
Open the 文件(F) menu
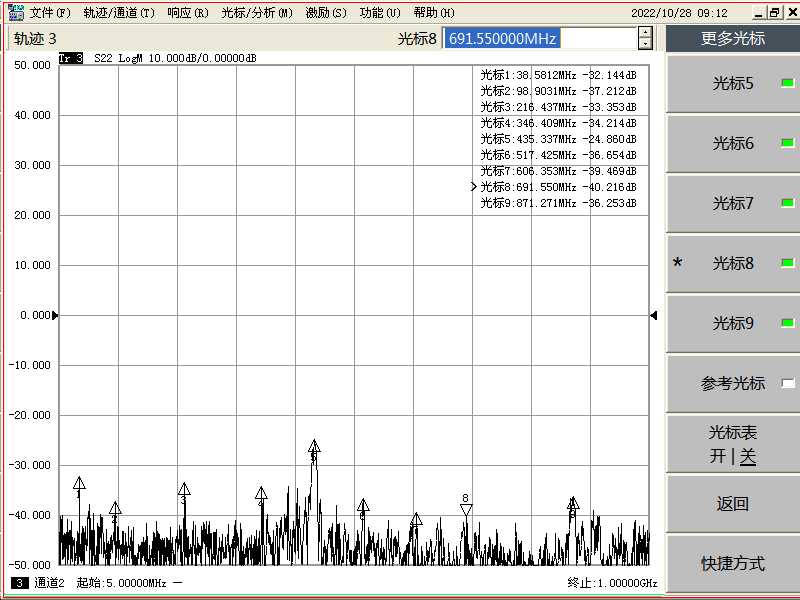point(50,13)
